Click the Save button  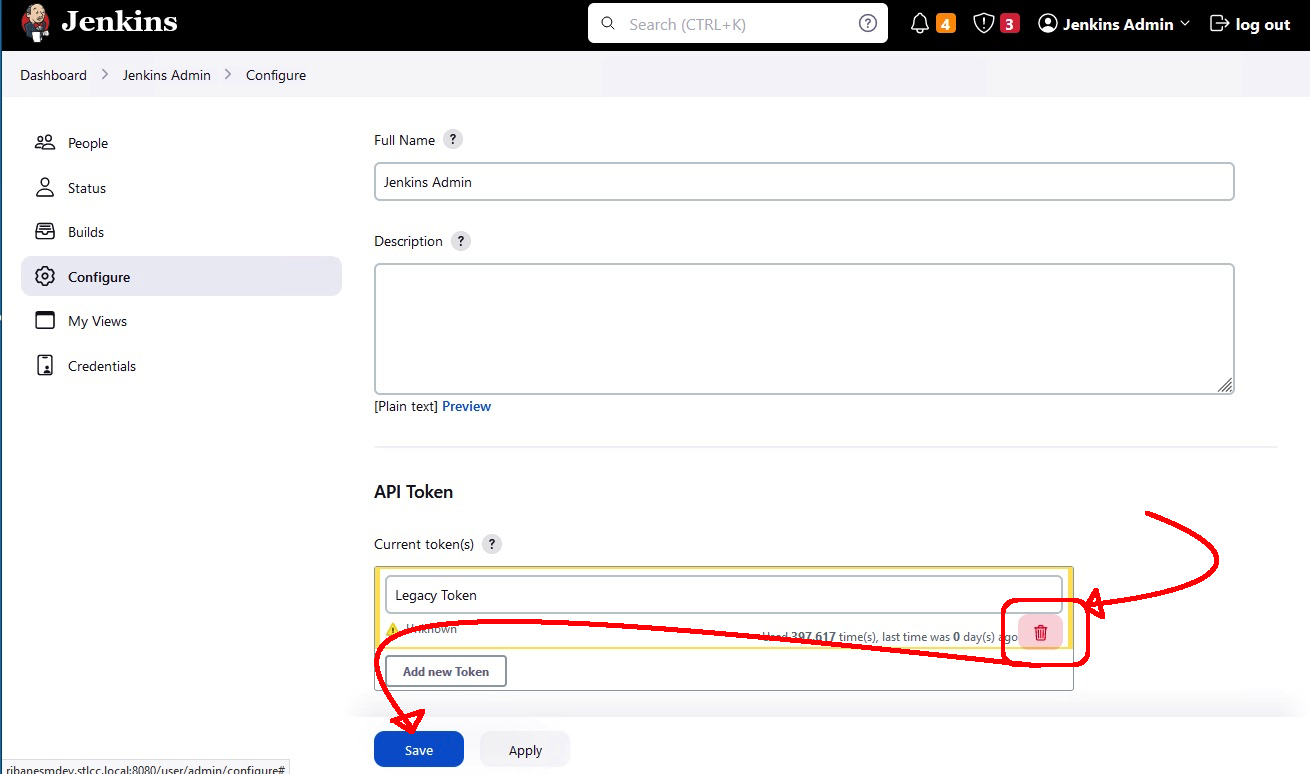click(419, 749)
